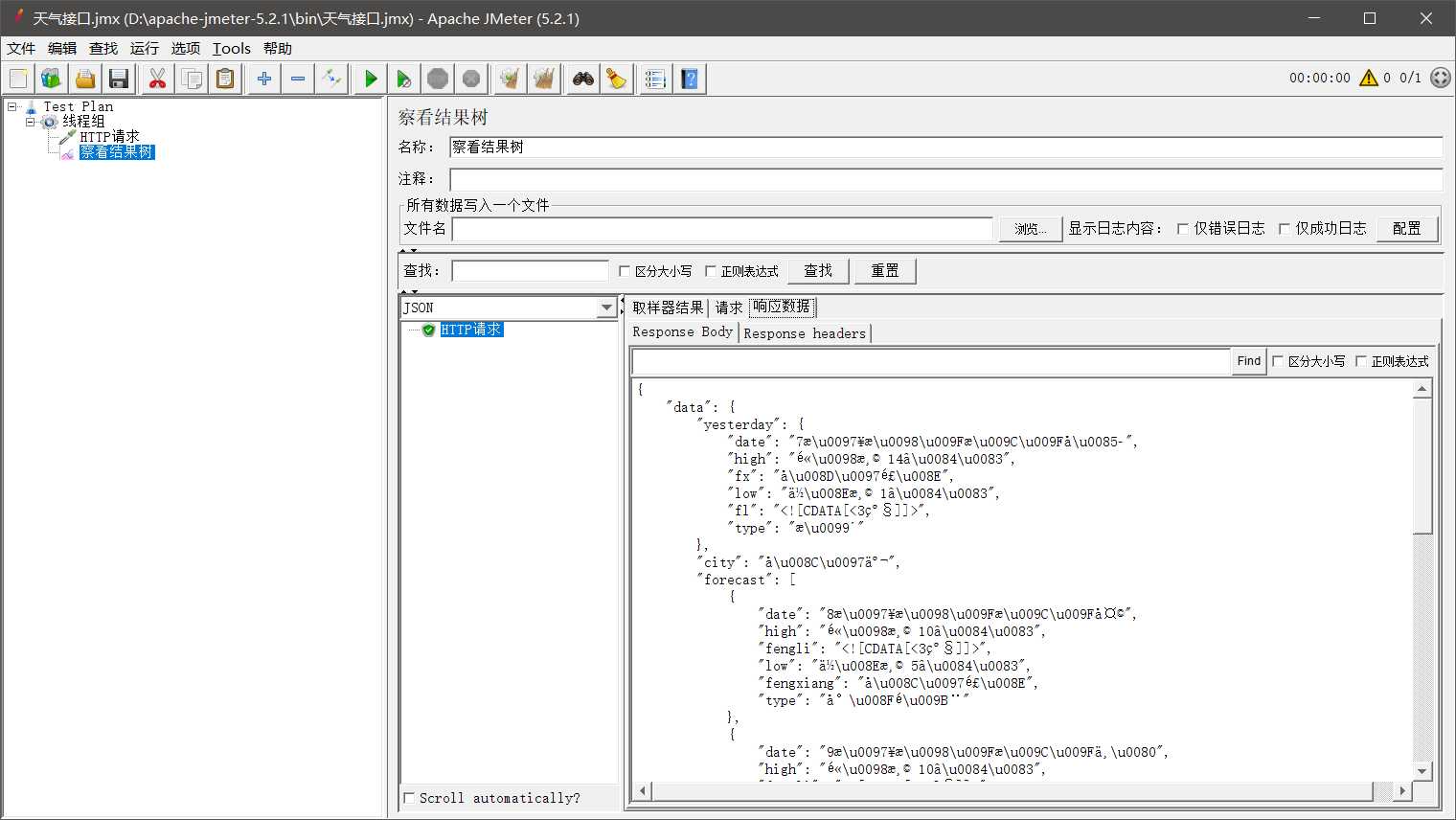Start the test with green arrow
Screen dimensions: 1456x820
[x=371, y=79]
